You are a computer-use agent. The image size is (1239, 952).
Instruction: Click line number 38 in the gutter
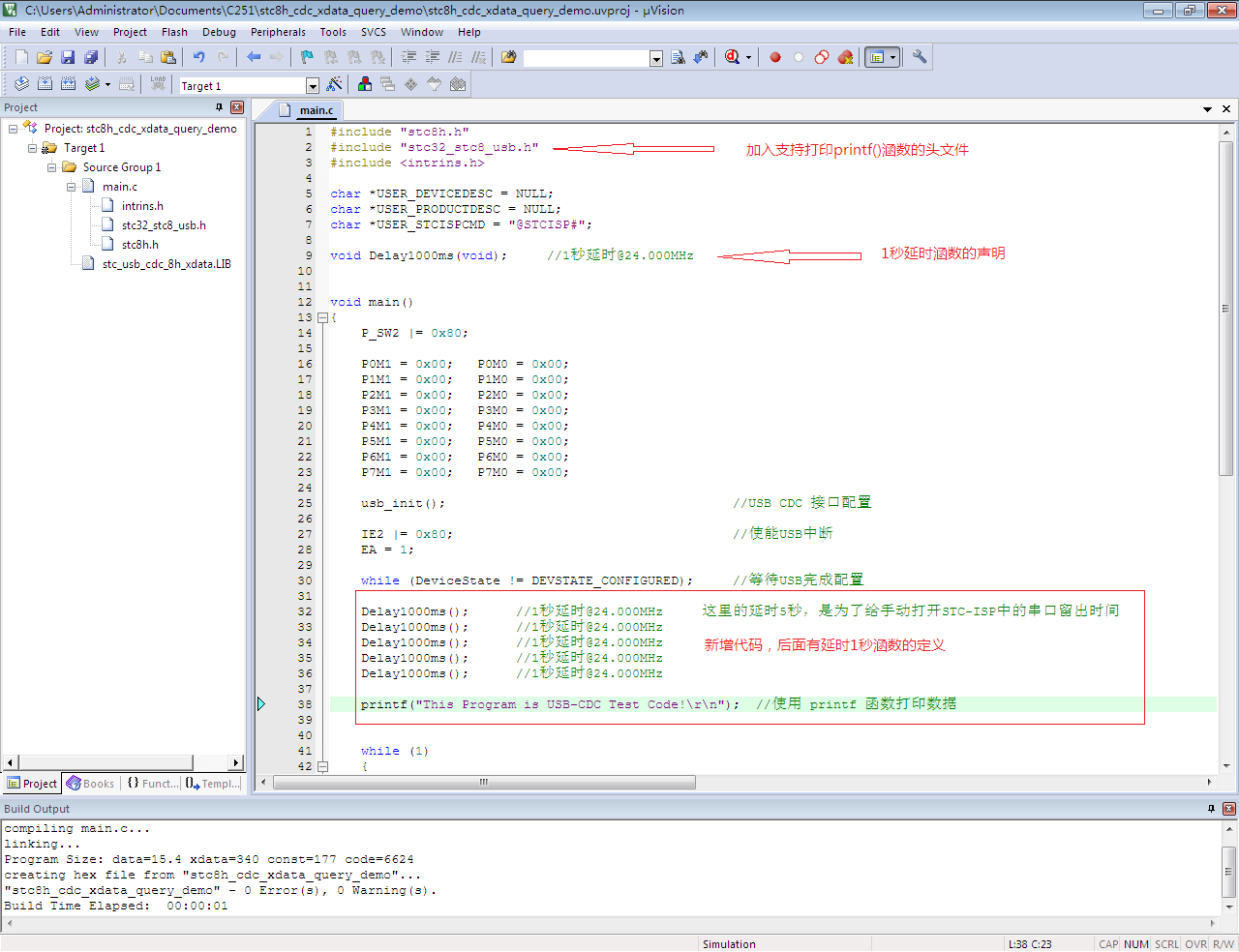tap(305, 704)
